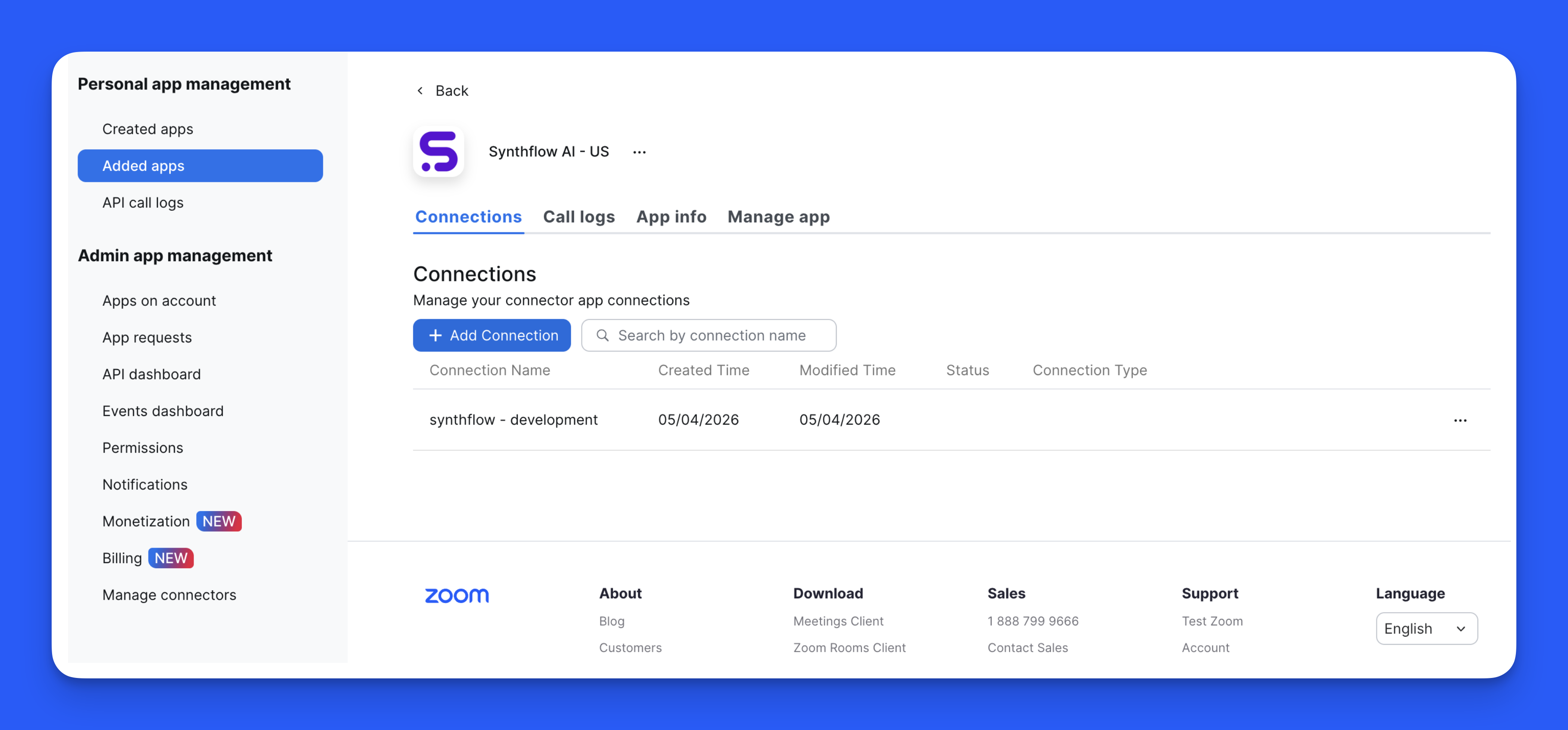This screenshot has width=1568, height=730.
Task: Click the Status column header
Action: [967, 370]
